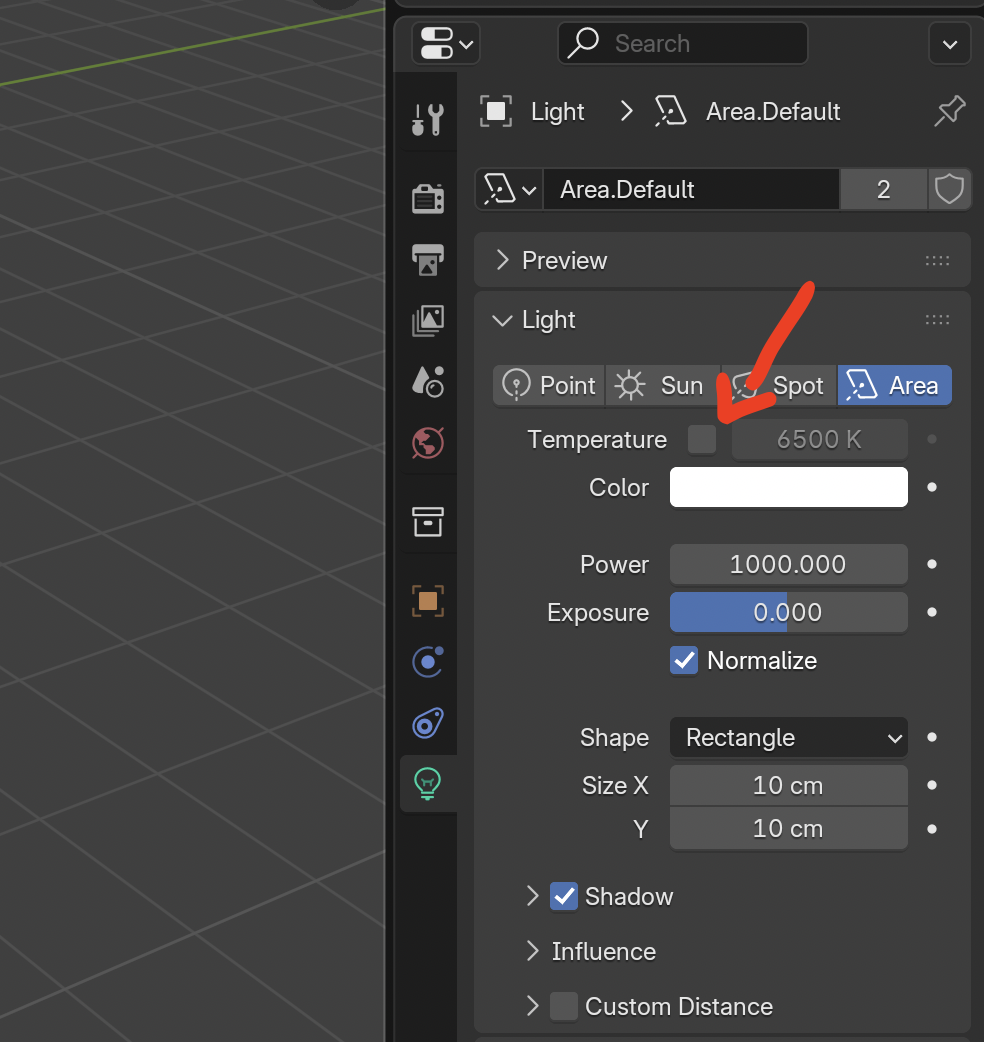The image size is (984, 1042).
Task: Open the Shape Rectangle dropdown
Action: (x=788, y=738)
